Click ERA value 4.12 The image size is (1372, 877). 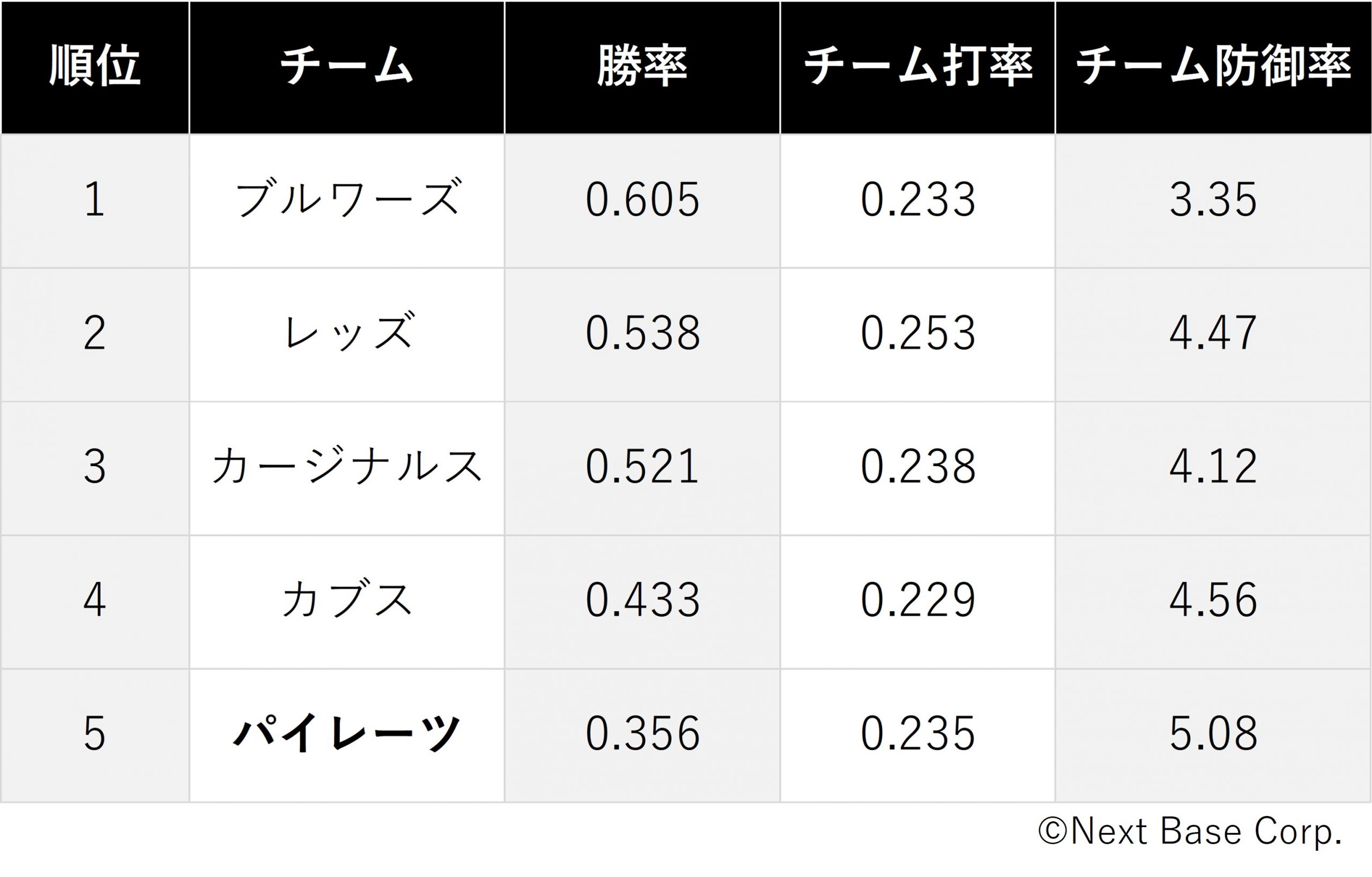pos(1213,468)
